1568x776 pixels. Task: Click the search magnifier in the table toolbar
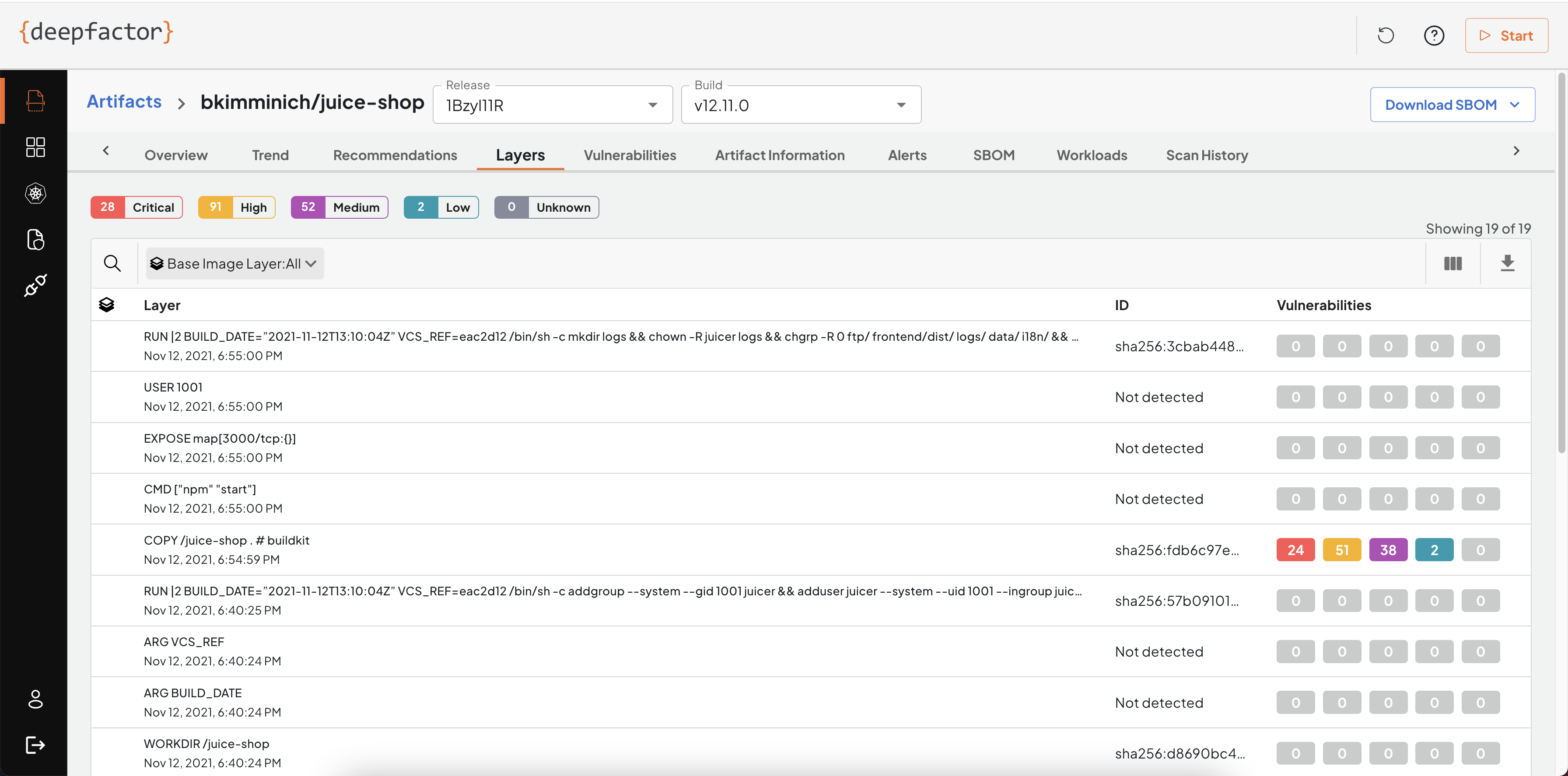pos(112,263)
